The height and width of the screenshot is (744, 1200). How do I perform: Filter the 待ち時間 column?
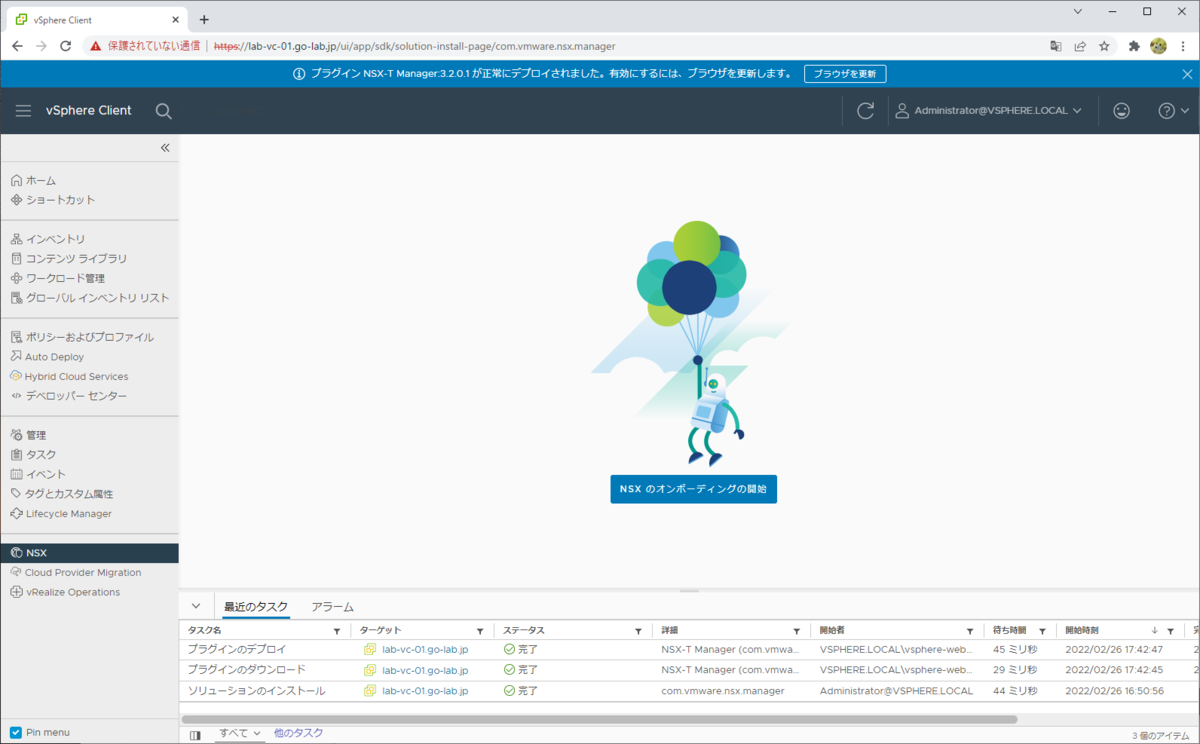point(1042,631)
